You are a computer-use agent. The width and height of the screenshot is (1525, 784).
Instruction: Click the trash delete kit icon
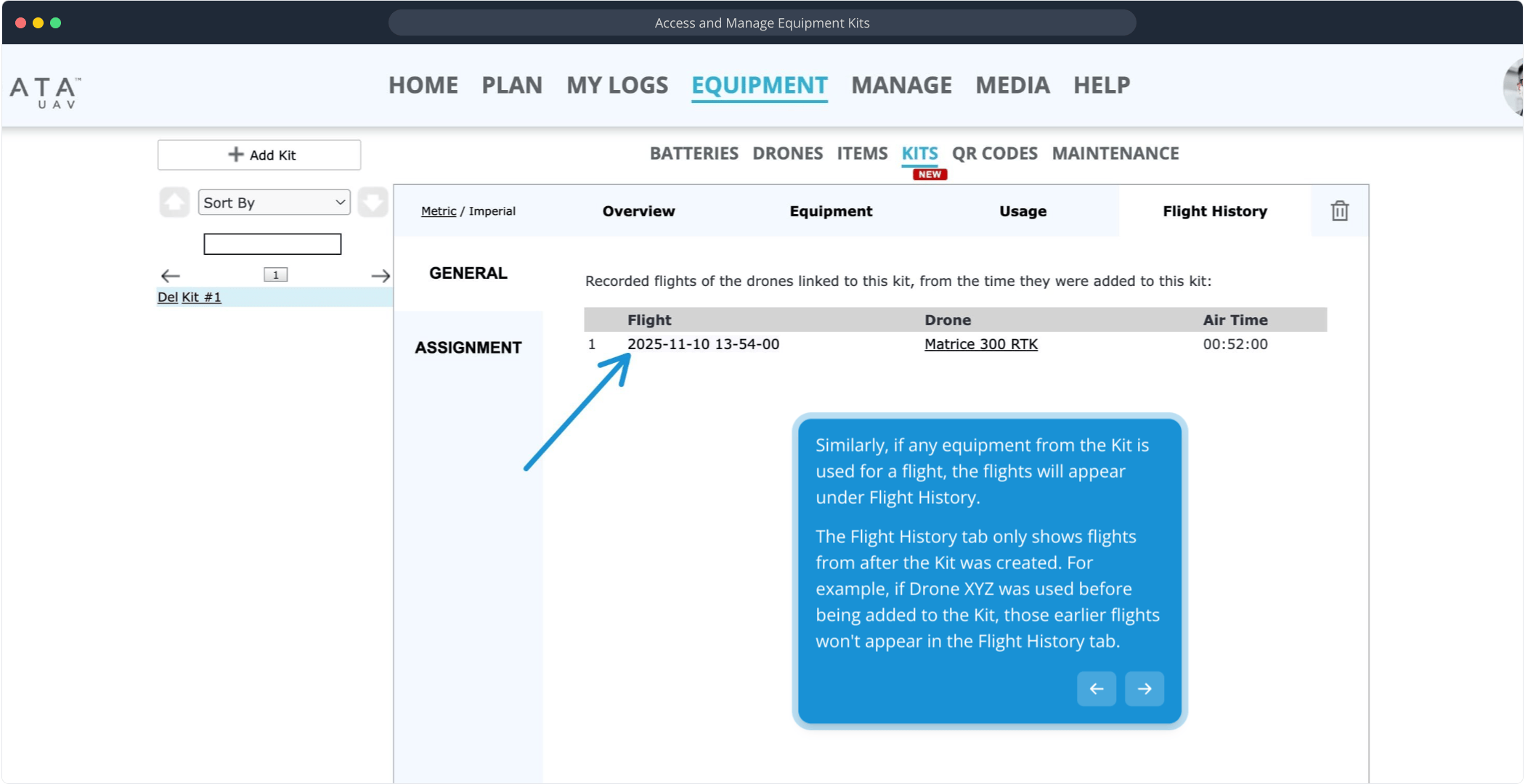click(1339, 211)
